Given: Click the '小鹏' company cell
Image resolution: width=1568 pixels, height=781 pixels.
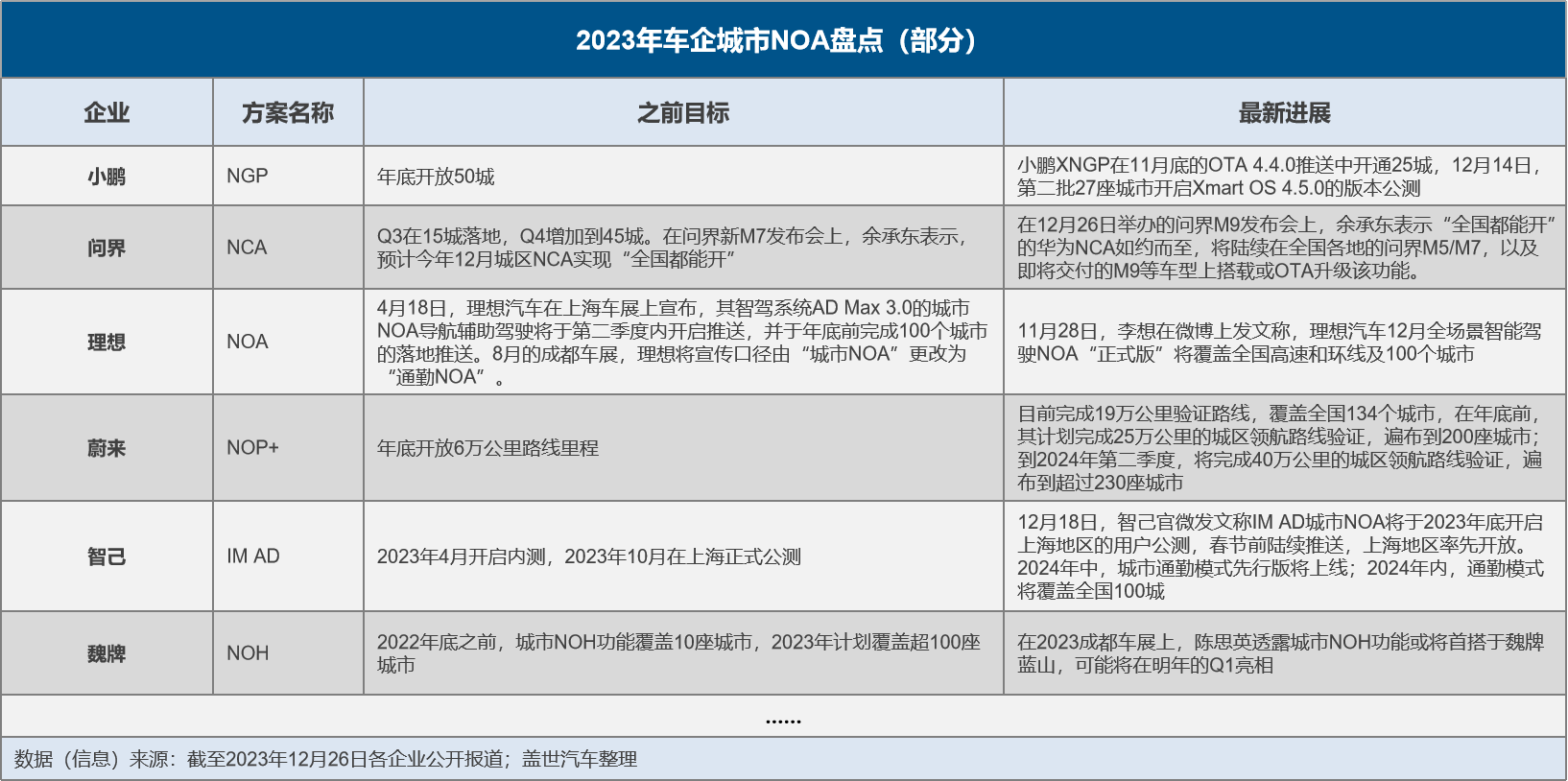Looking at the screenshot, I should (107, 177).
